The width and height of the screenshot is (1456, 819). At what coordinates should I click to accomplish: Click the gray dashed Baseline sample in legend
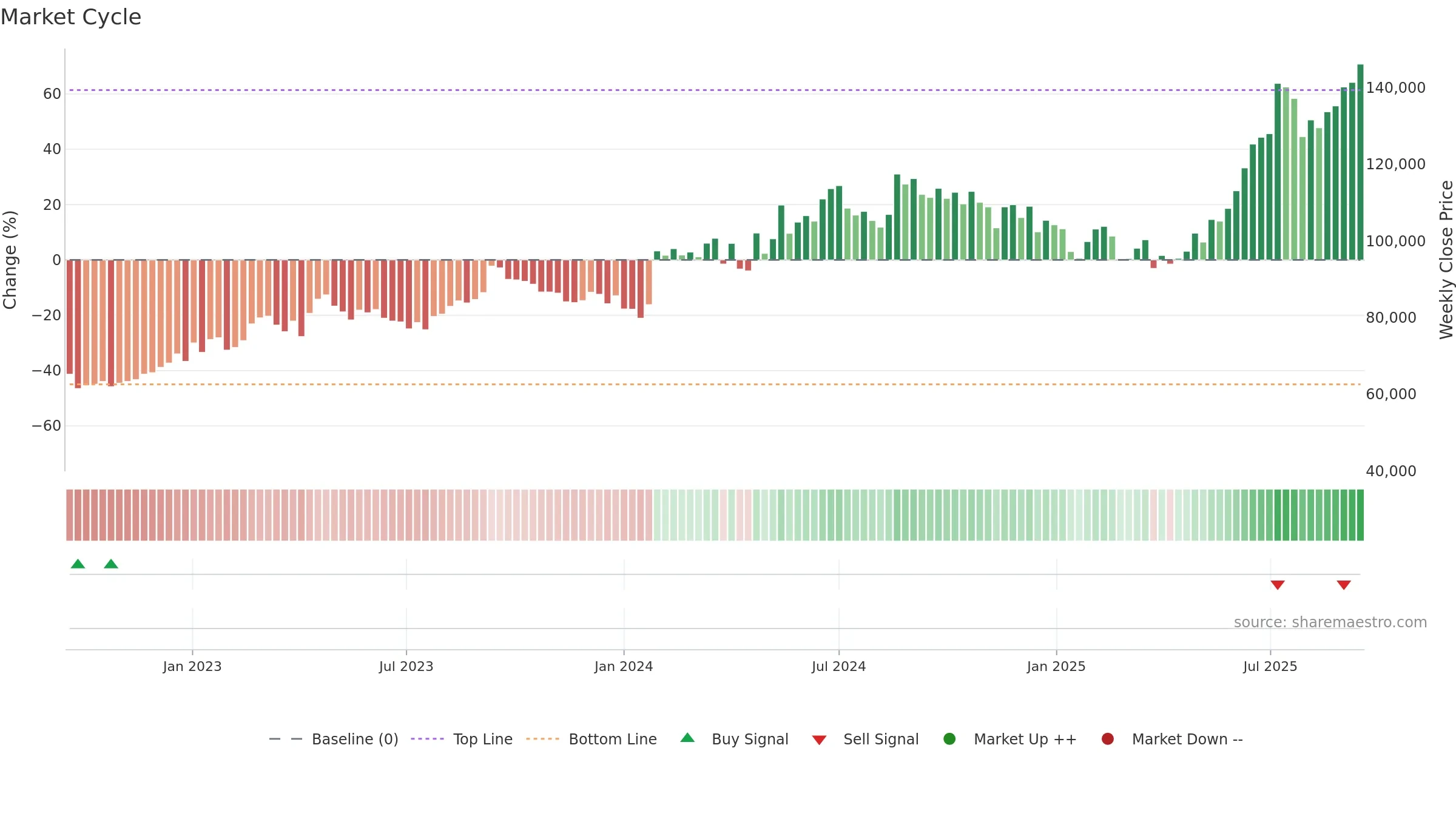(x=285, y=739)
